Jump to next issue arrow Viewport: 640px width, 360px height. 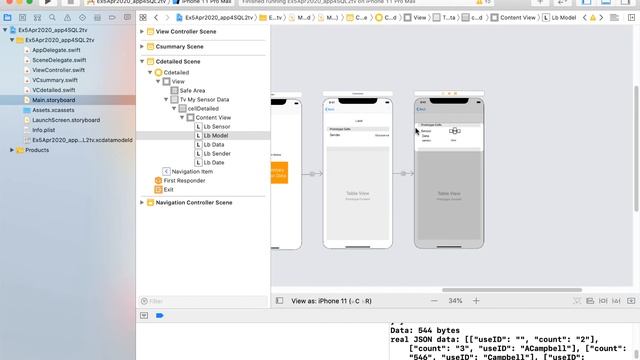pyautogui.click(x=601, y=18)
